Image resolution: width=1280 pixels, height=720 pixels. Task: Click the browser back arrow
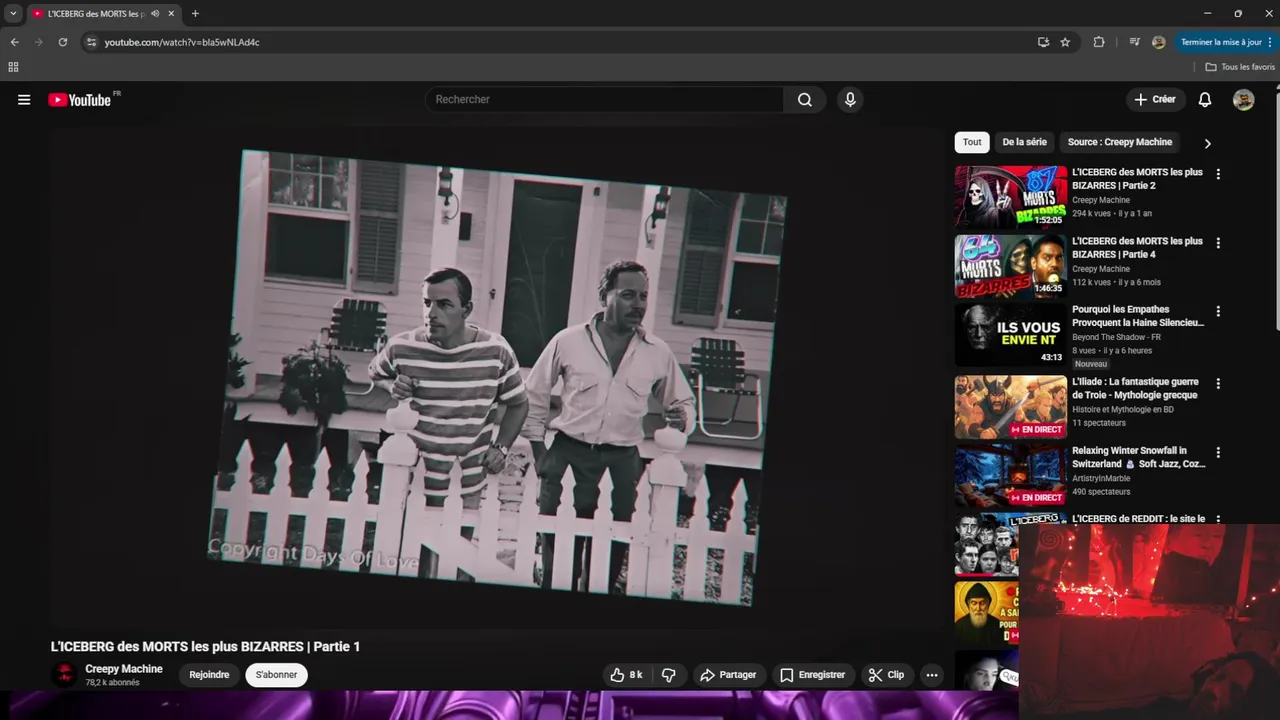tap(14, 42)
